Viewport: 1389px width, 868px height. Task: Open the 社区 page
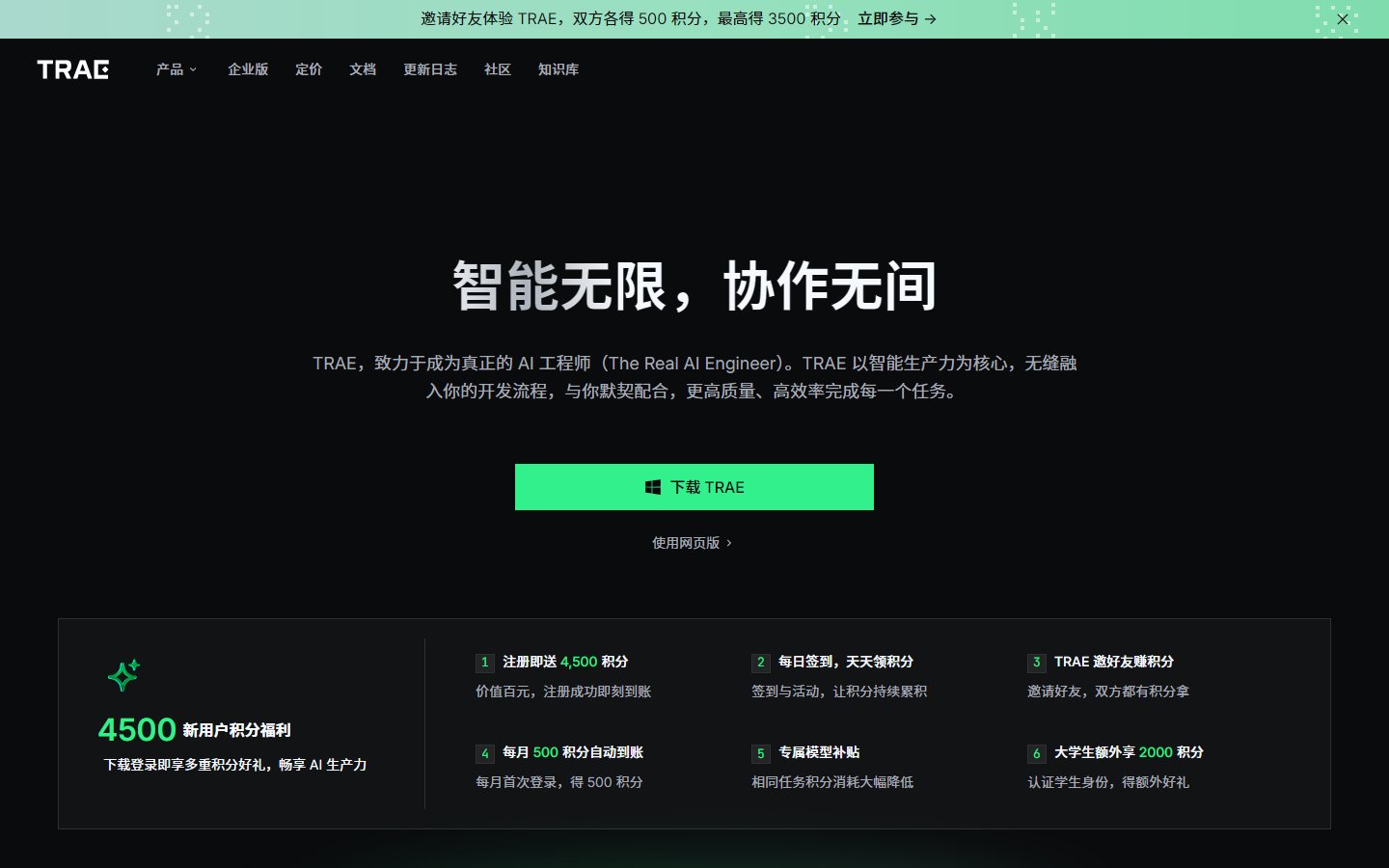(x=498, y=69)
